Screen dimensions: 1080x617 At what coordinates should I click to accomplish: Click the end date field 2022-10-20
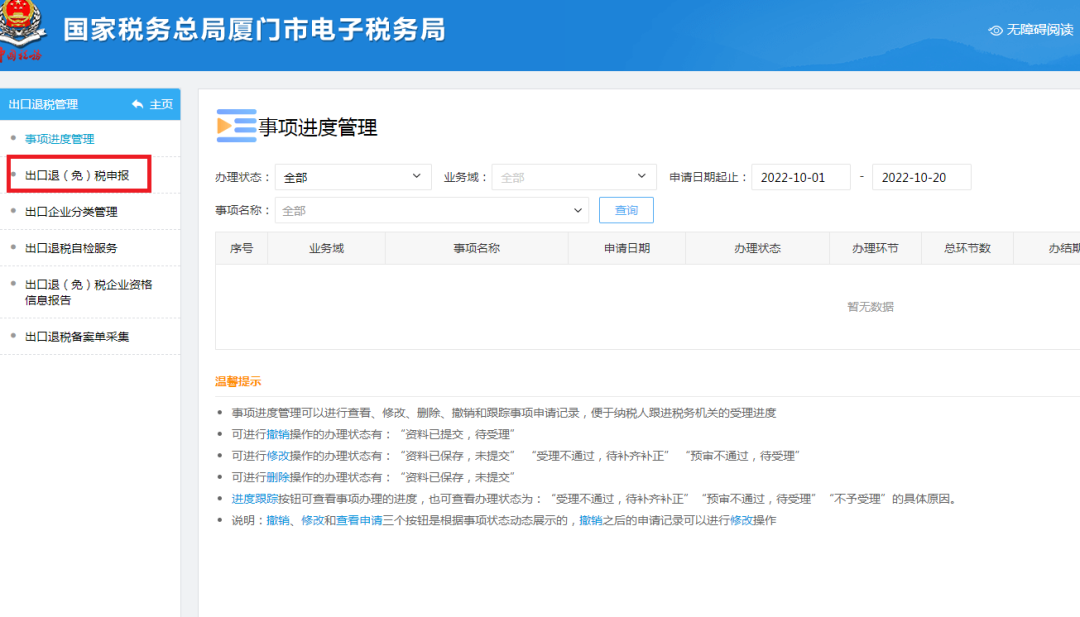pyautogui.click(x=921, y=177)
